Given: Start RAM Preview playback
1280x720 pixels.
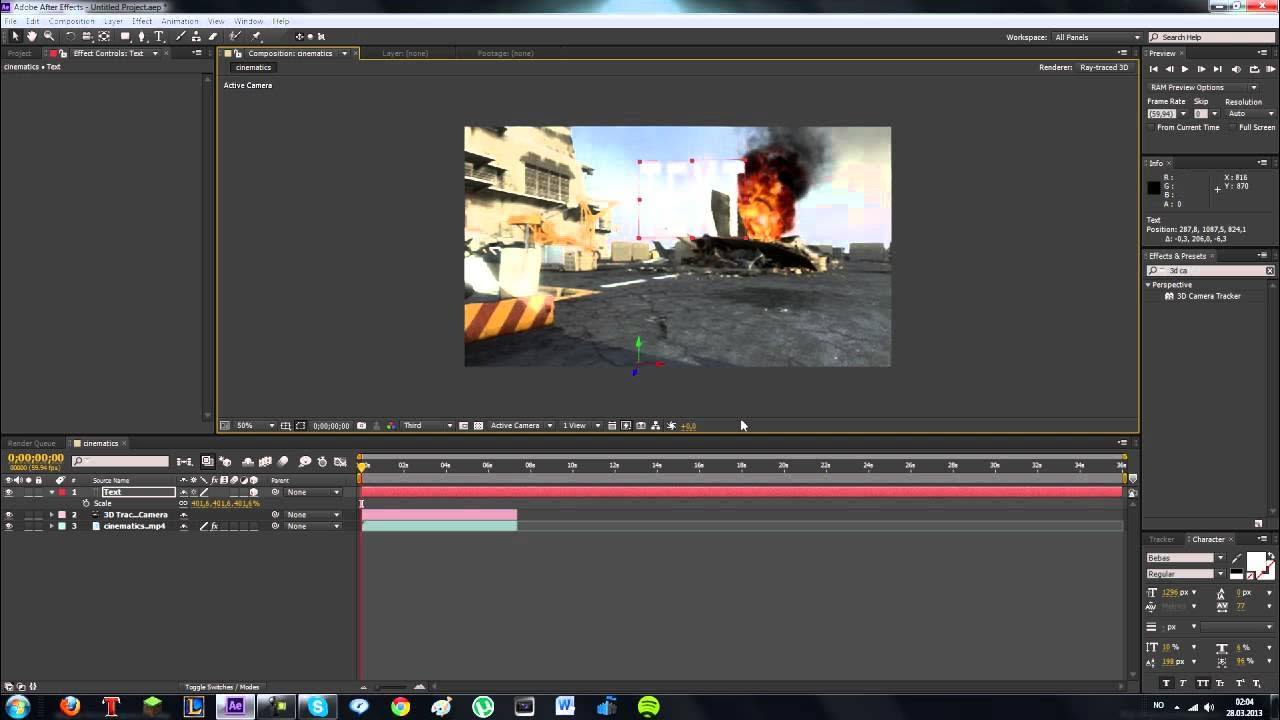Looking at the screenshot, I should tap(1271, 69).
